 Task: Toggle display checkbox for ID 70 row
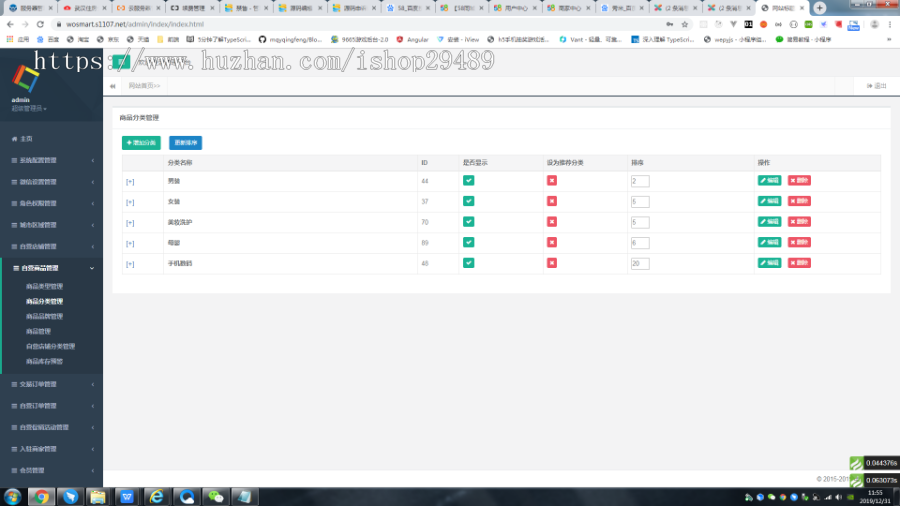pyautogui.click(x=468, y=222)
